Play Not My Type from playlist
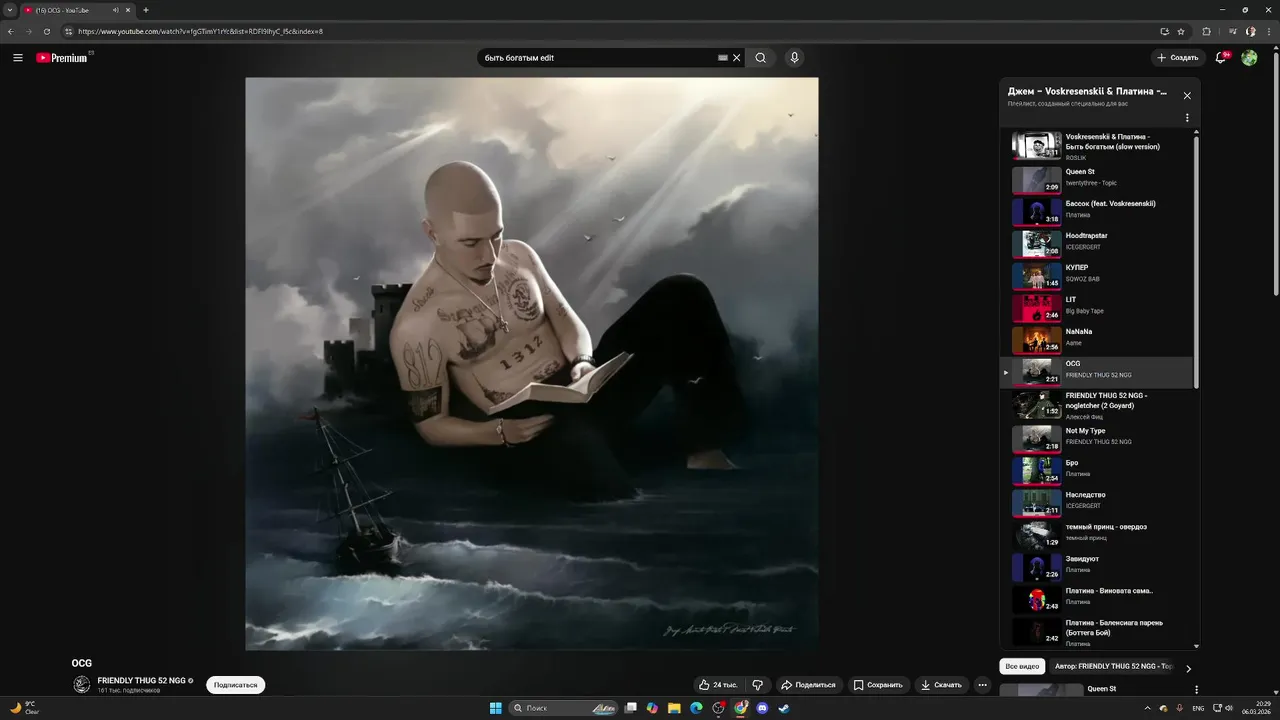The image size is (1280, 720). click(1097, 439)
